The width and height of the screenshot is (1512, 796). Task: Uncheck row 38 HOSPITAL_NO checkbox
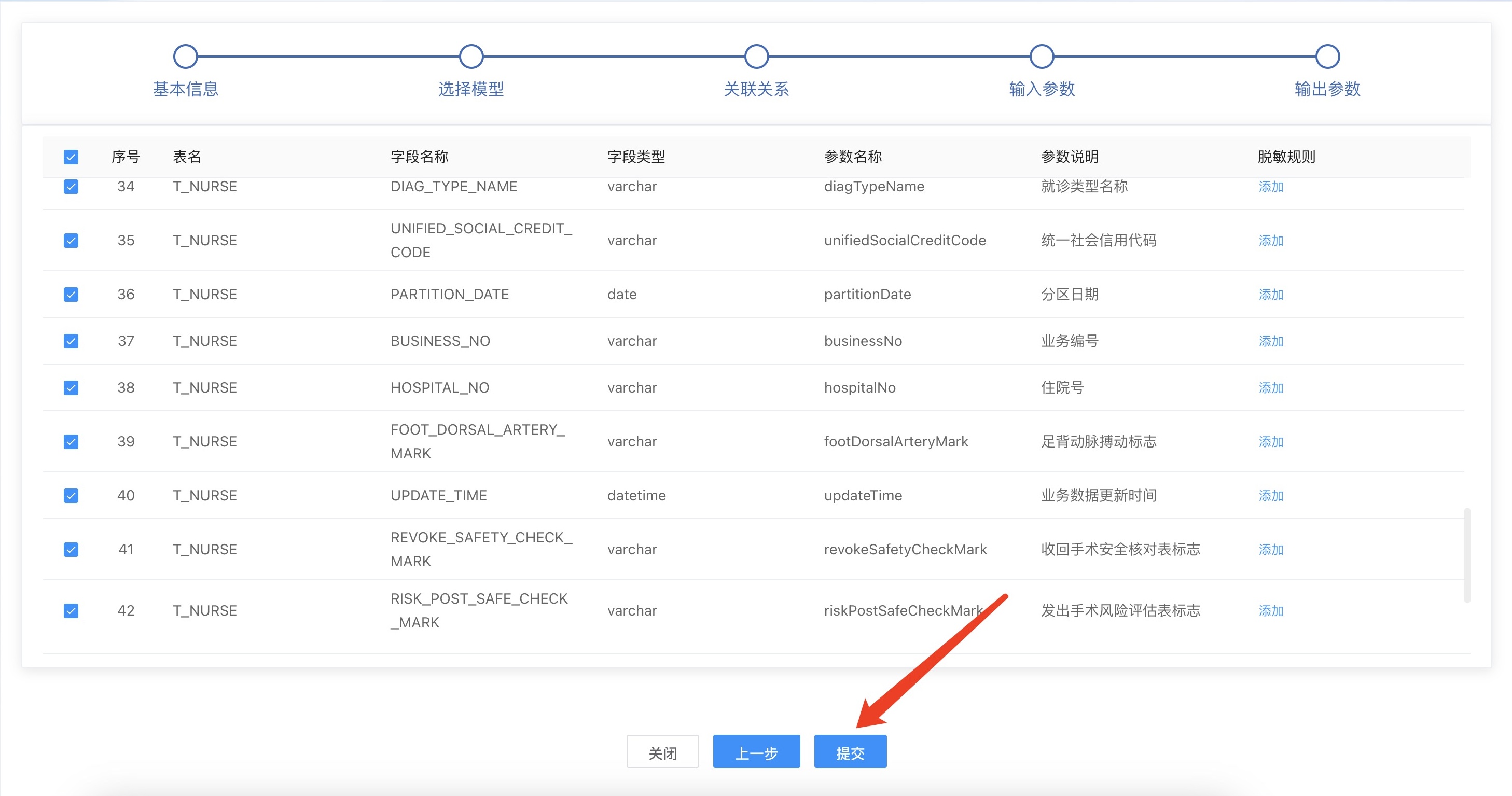click(x=71, y=388)
